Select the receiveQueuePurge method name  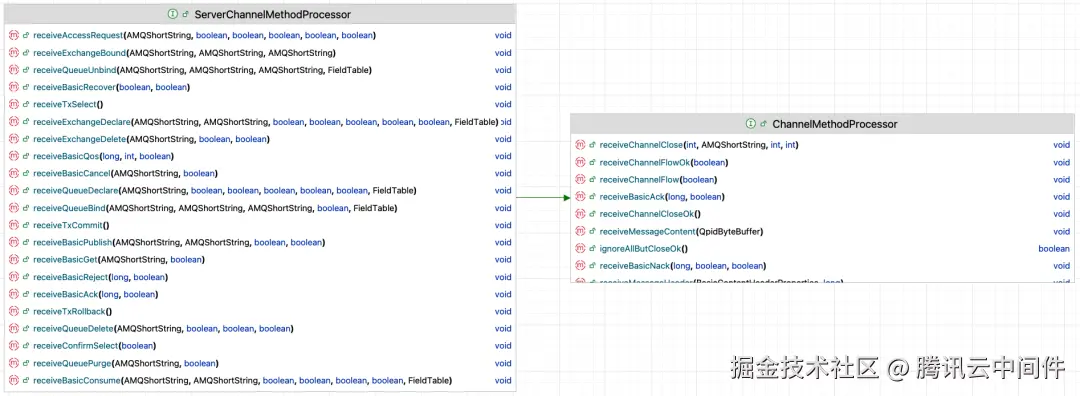point(72,362)
